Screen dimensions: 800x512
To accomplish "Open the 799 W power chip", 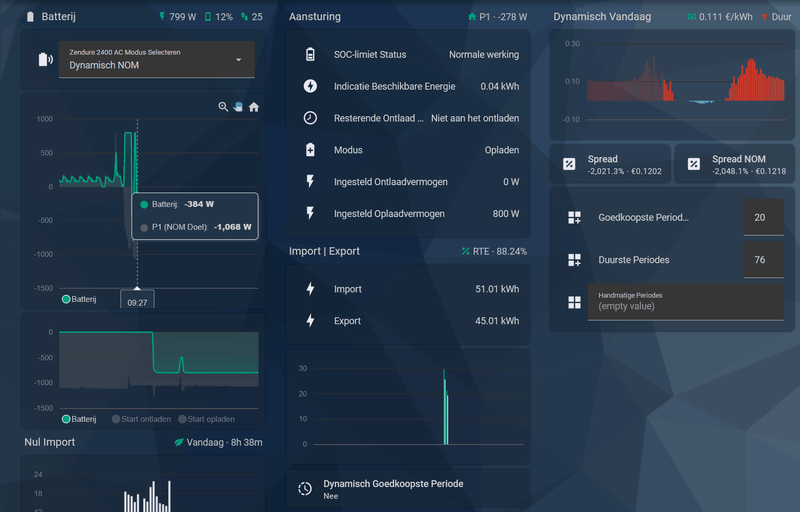I will coord(177,17).
